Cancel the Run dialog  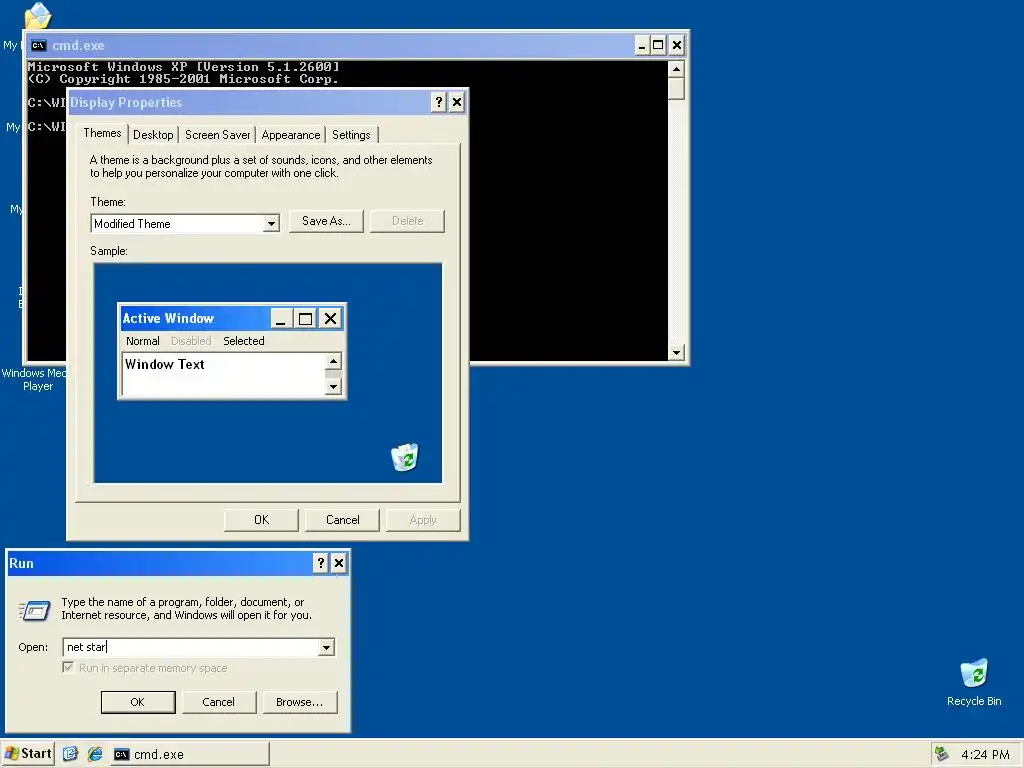coord(219,702)
